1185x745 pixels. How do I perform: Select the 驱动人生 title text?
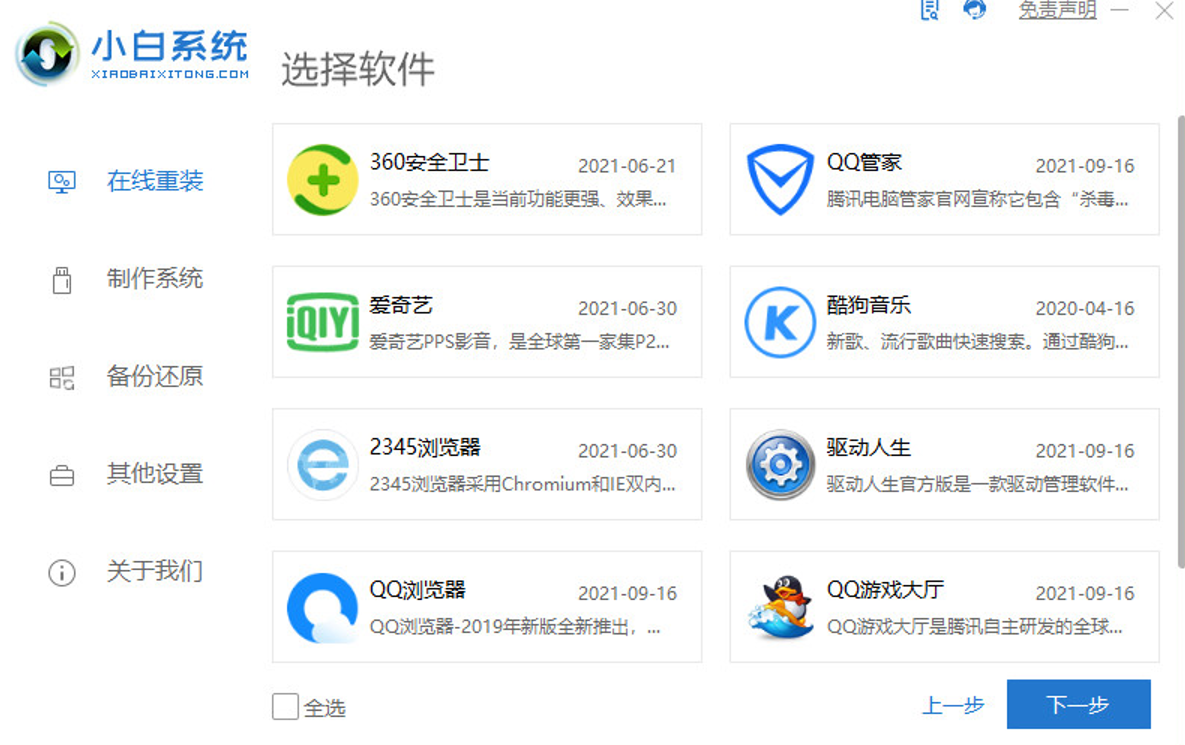coord(868,447)
